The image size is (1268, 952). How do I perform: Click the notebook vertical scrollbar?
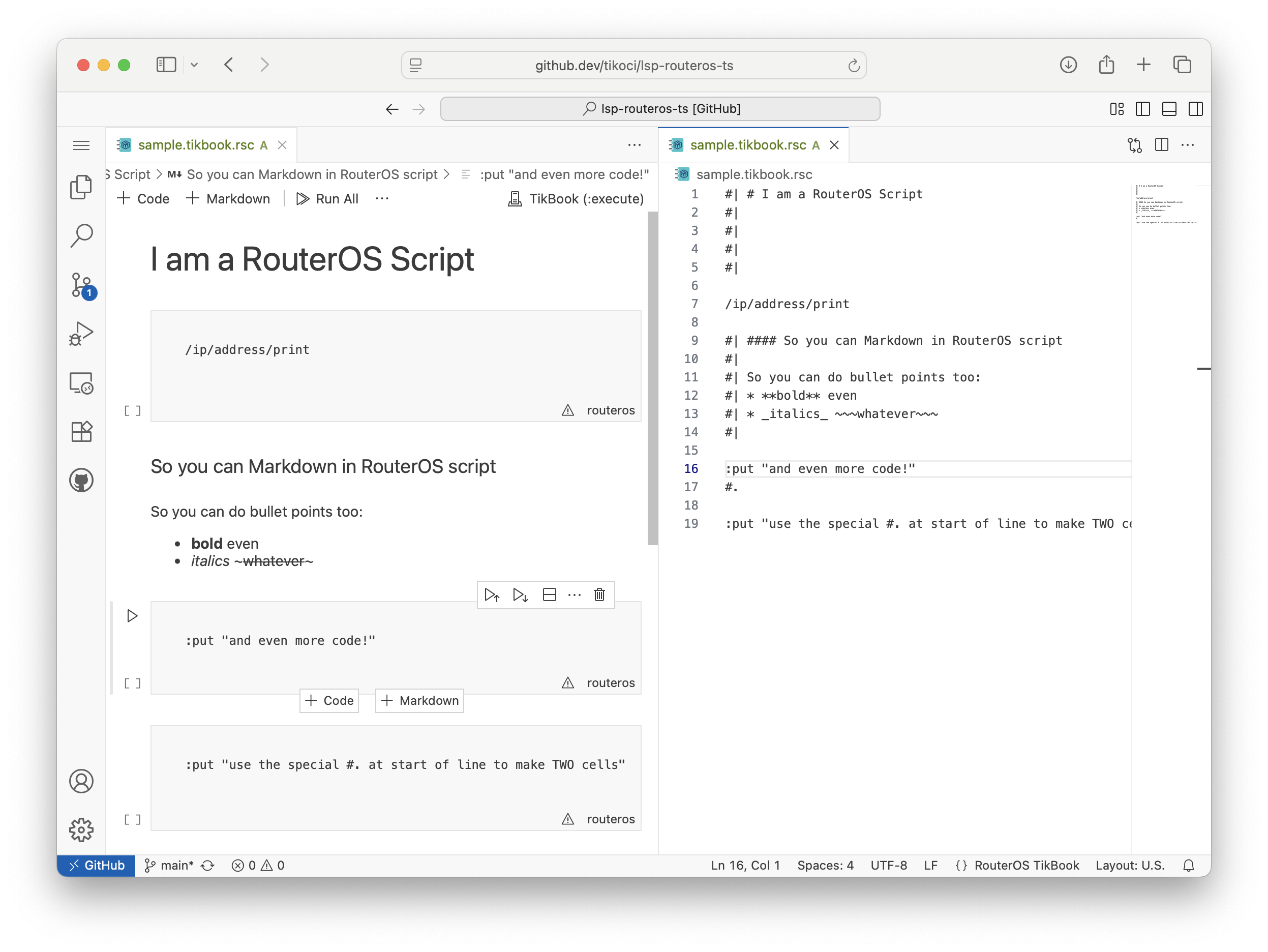coord(652,378)
